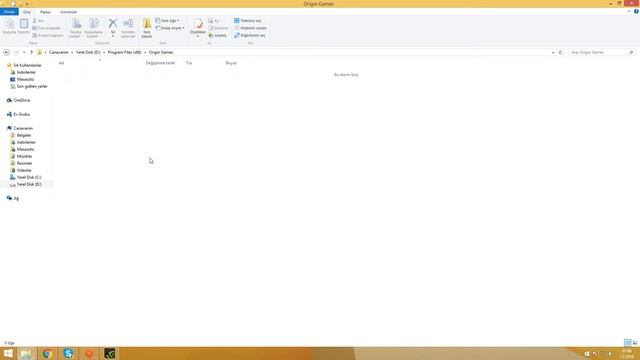The width and height of the screenshot is (640, 360).
Task: Click the Kısayol yapıştır ribbon item
Action: 48,36
